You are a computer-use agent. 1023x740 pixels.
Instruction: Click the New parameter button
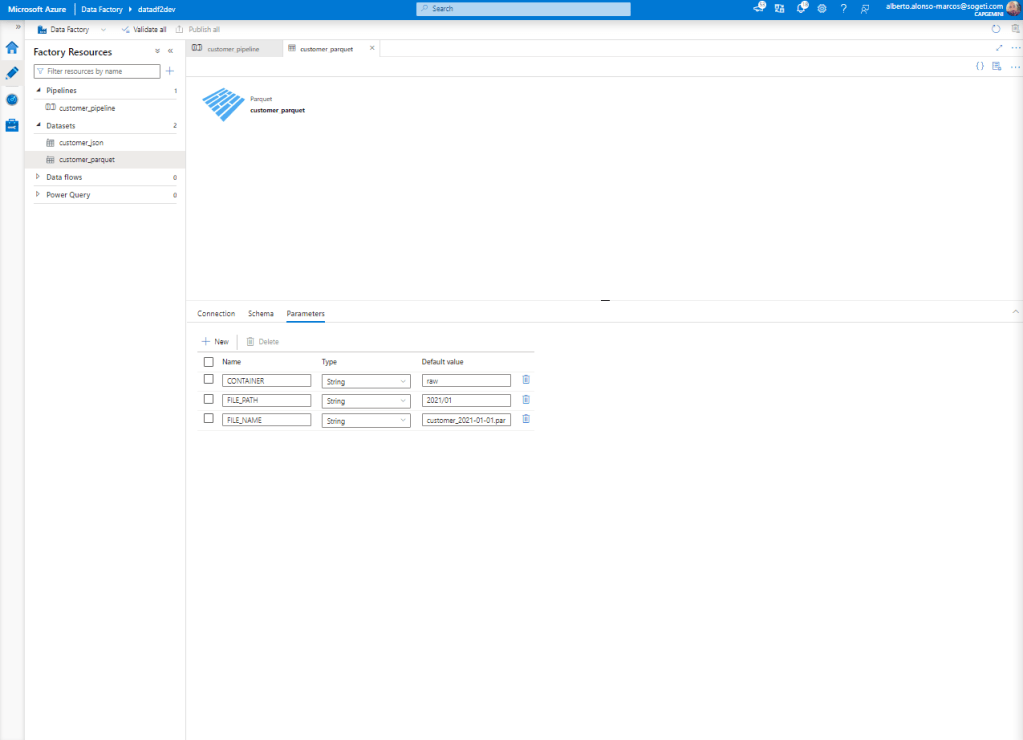pyautogui.click(x=215, y=341)
